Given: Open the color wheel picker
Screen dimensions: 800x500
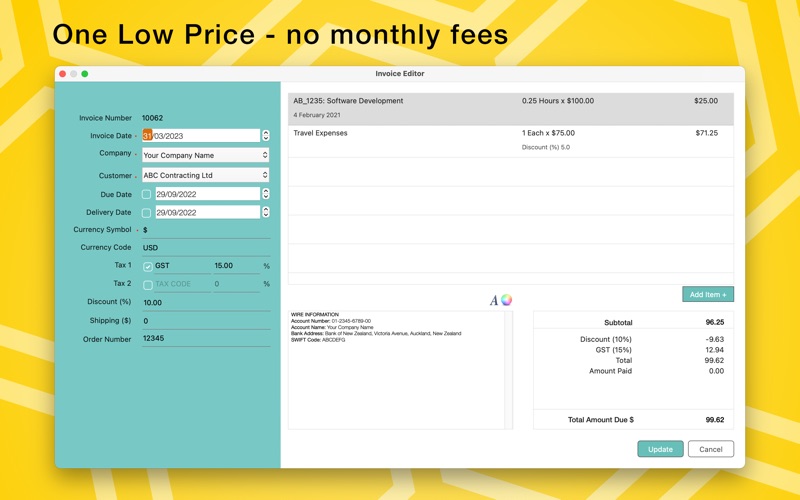Looking at the screenshot, I should click(506, 300).
